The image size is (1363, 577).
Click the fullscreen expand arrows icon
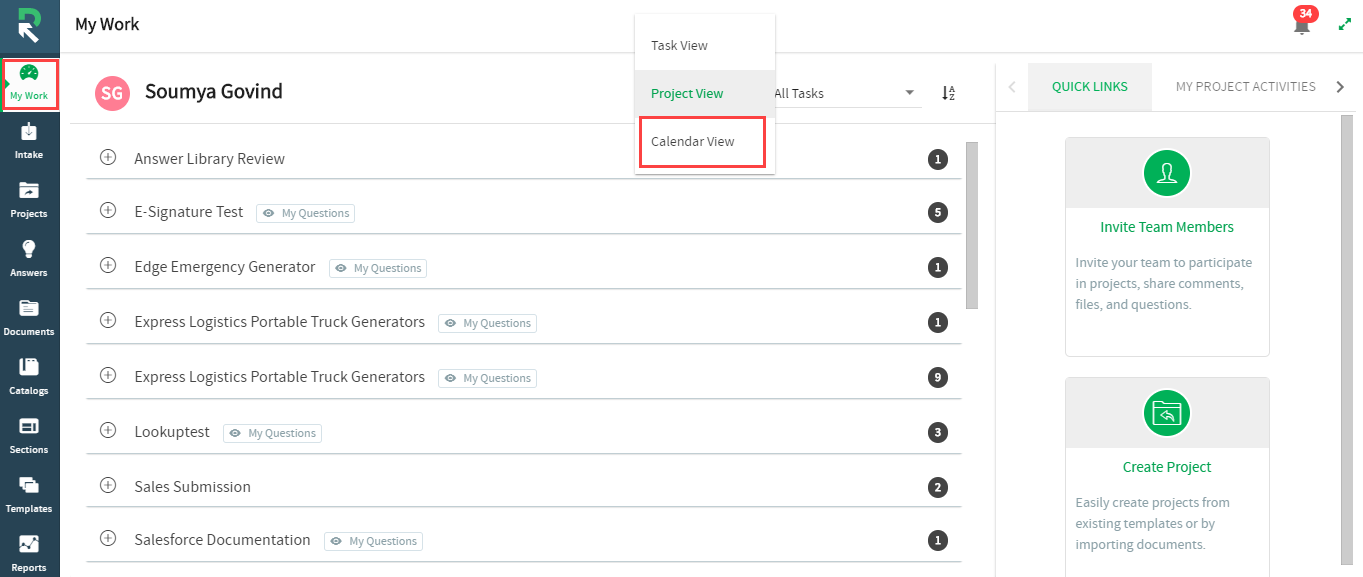pyautogui.click(x=1344, y=24)
